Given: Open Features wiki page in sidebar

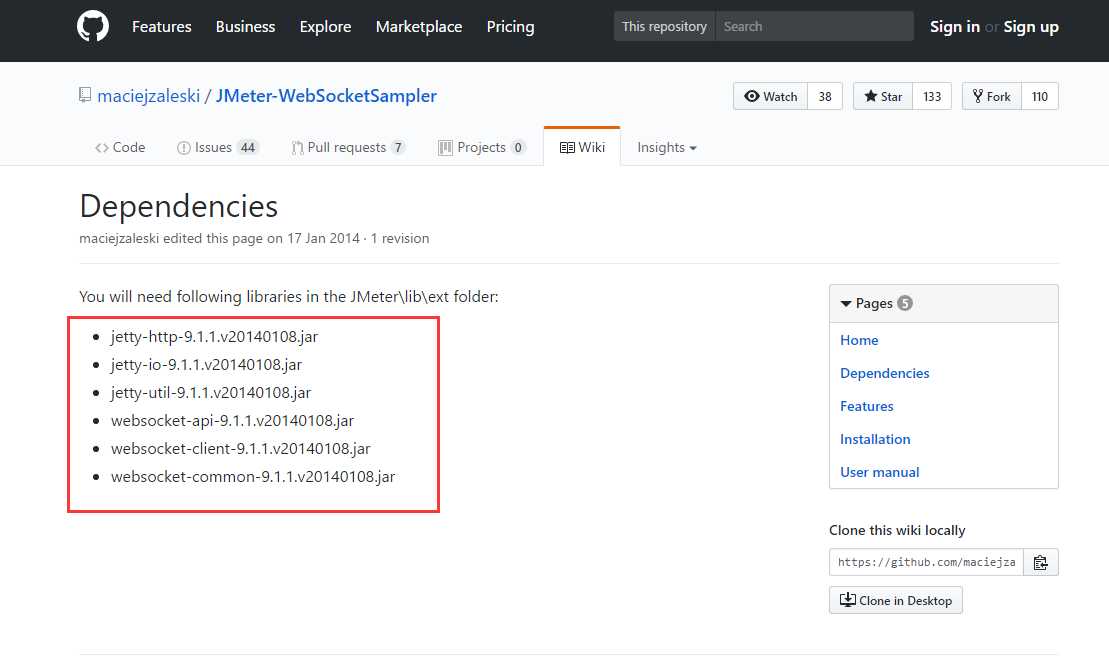Looking at the screenshot, I should 866,407.
